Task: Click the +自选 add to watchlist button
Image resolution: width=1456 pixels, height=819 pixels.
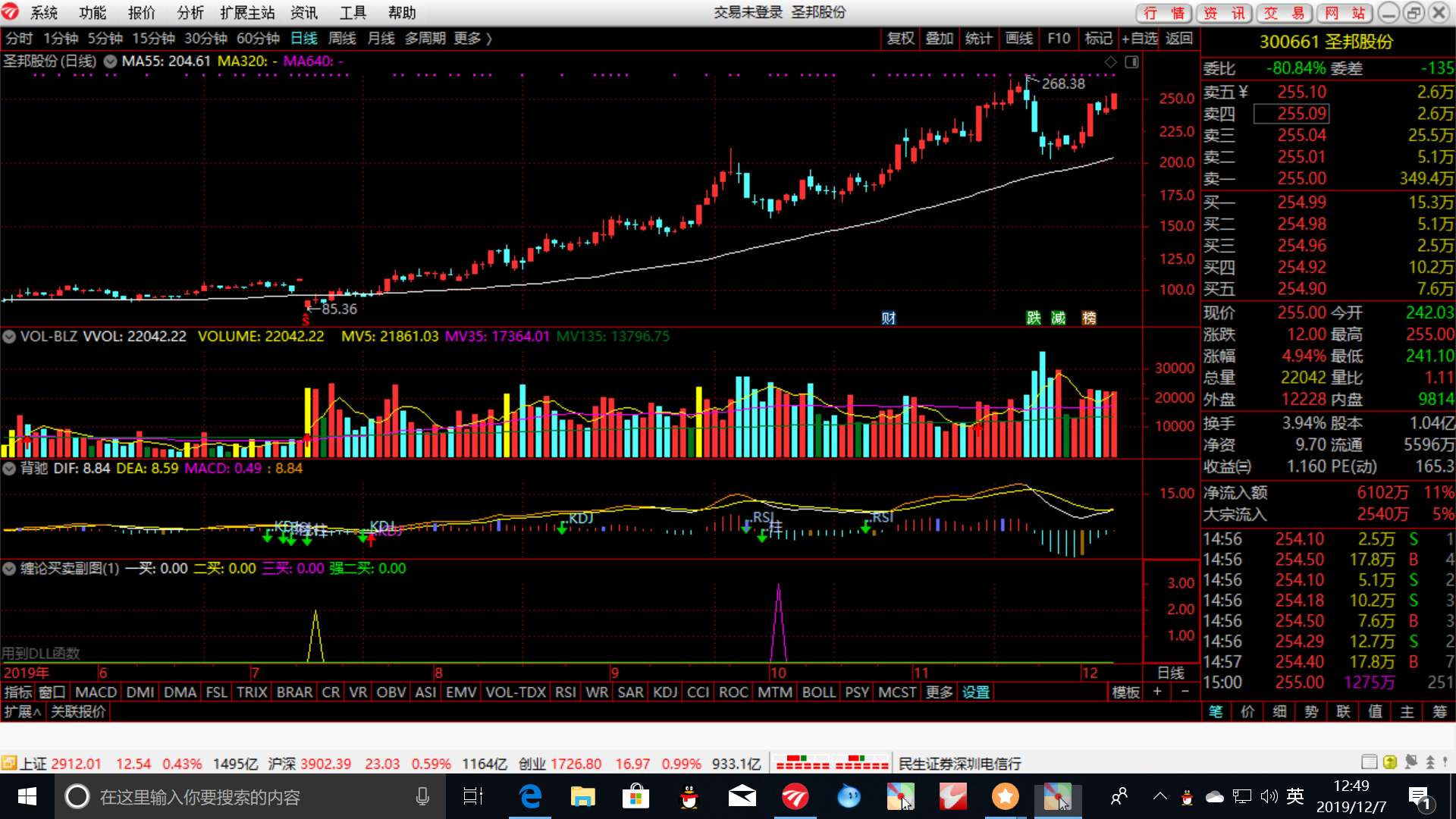Action: (1140, 39)
